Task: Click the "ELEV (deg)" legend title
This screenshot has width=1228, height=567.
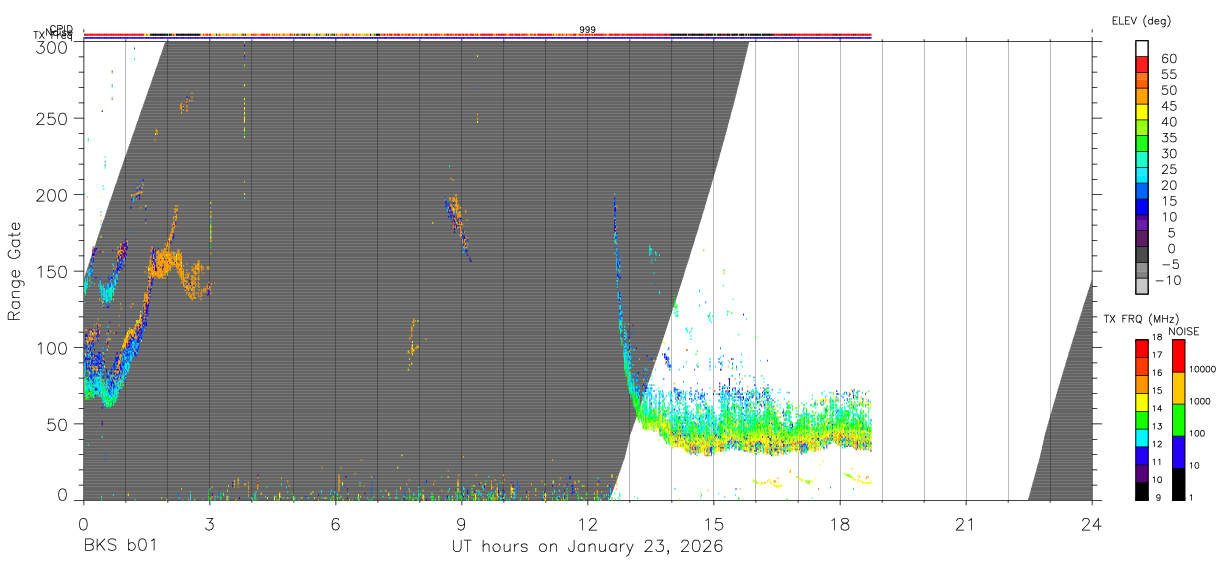Action: [x=1140, y=20]
